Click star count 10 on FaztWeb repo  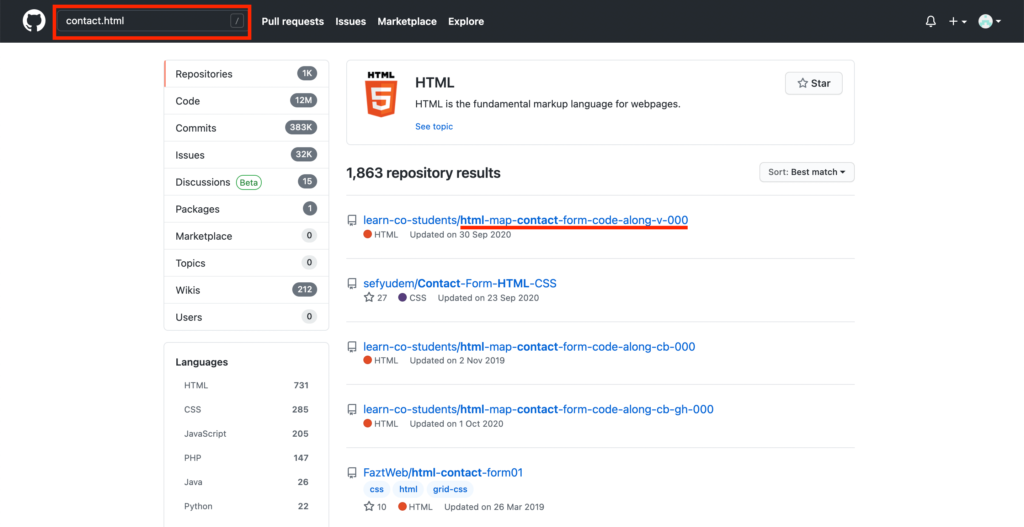pyautogui.click(x=376, y=507)
